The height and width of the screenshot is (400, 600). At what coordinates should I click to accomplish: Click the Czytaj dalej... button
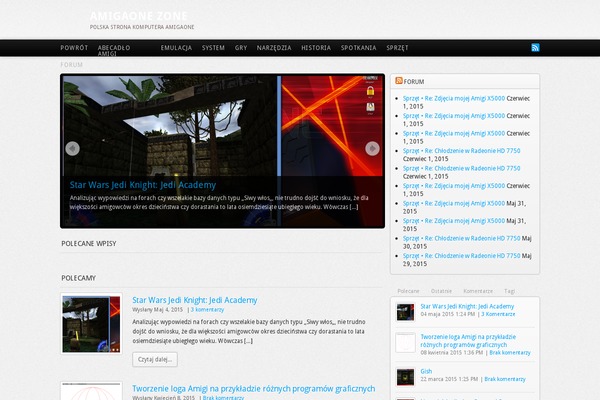pyautogui.click(x=155, y=359)
